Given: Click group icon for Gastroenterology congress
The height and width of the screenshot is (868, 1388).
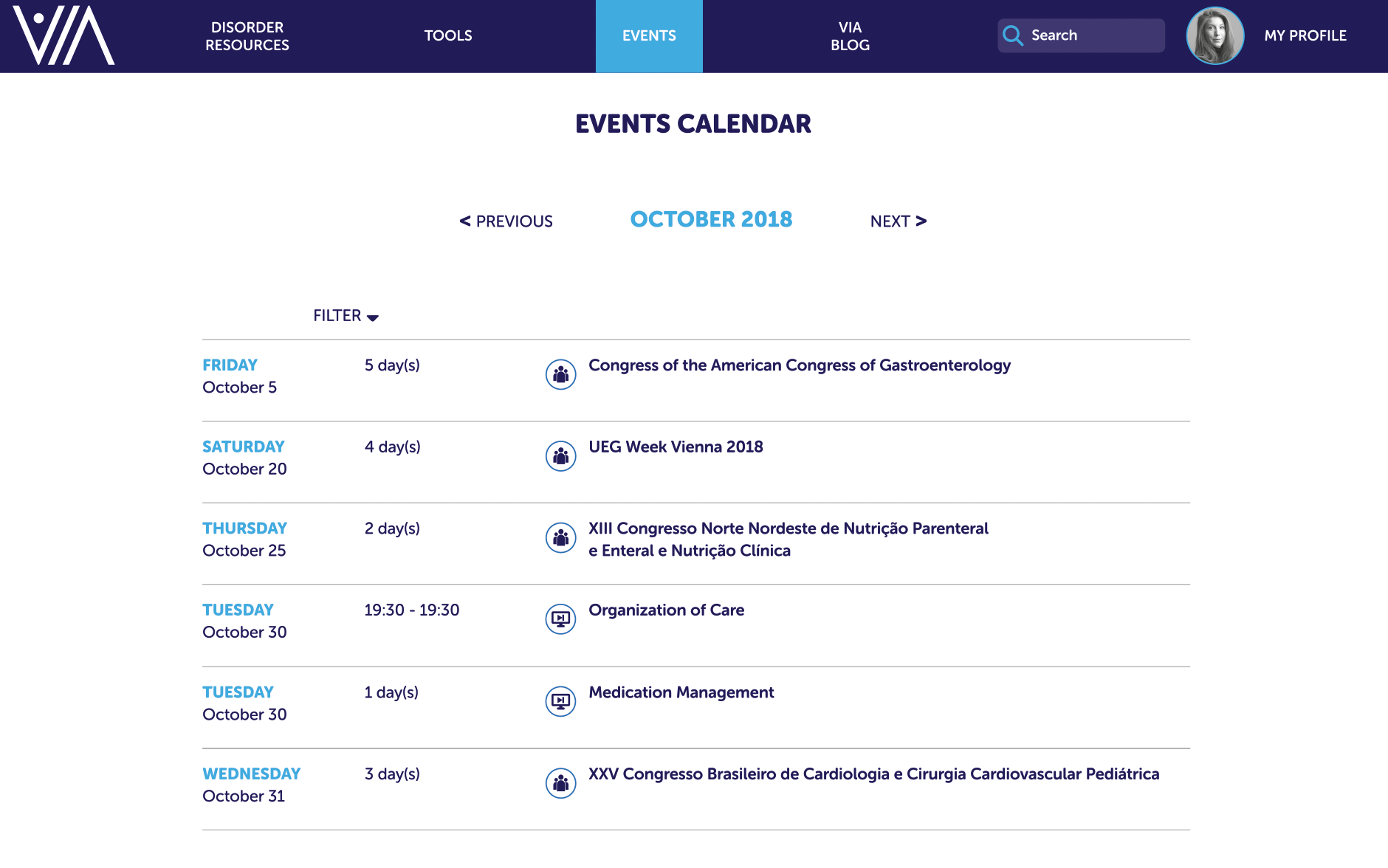Looking at the screenshot, I should tap(560, 375).
